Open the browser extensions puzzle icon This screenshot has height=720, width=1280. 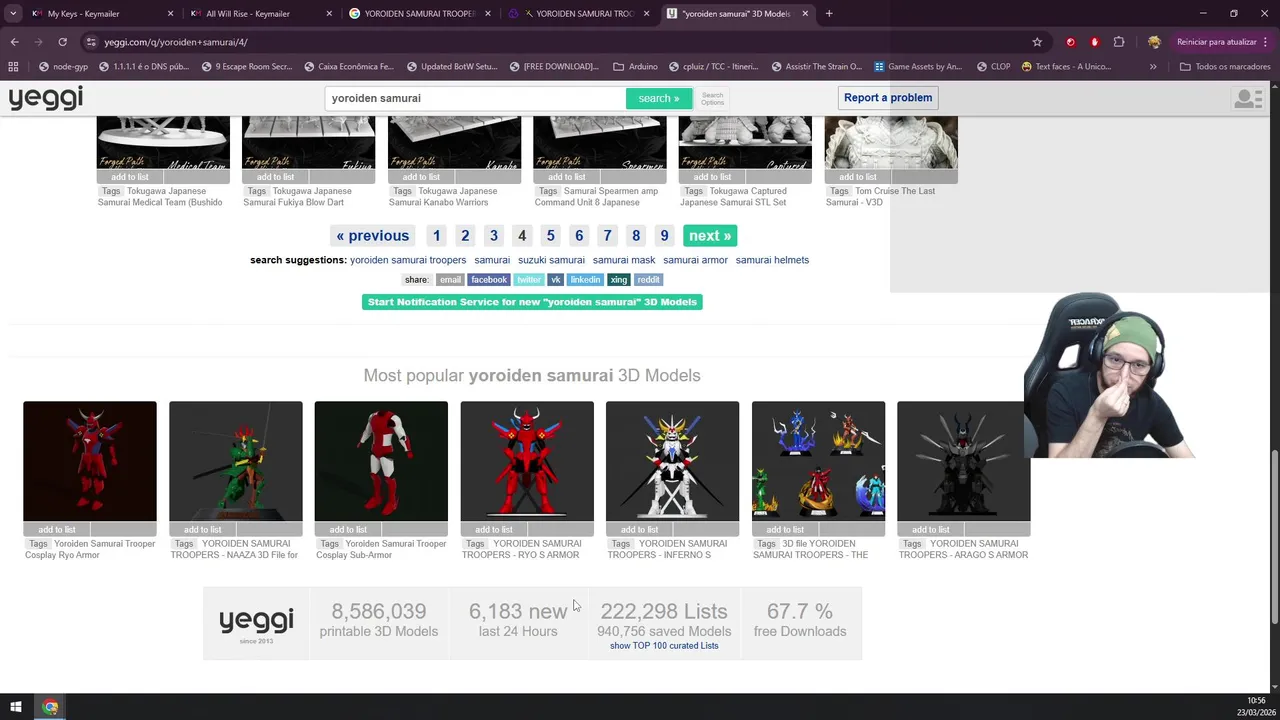click(x=1119, y=42)
